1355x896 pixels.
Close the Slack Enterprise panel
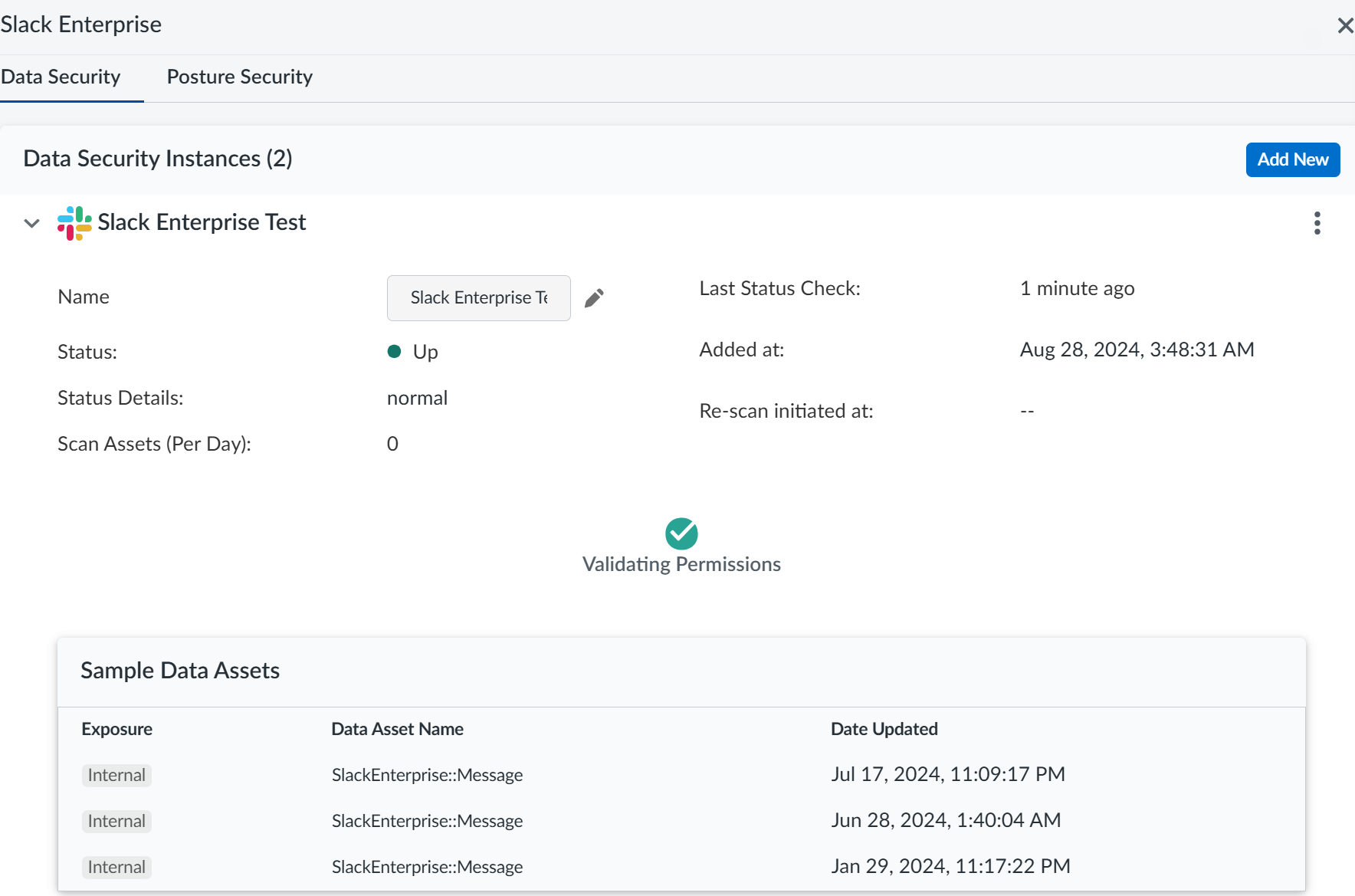pyautogui.click(x=1344, y=26)
